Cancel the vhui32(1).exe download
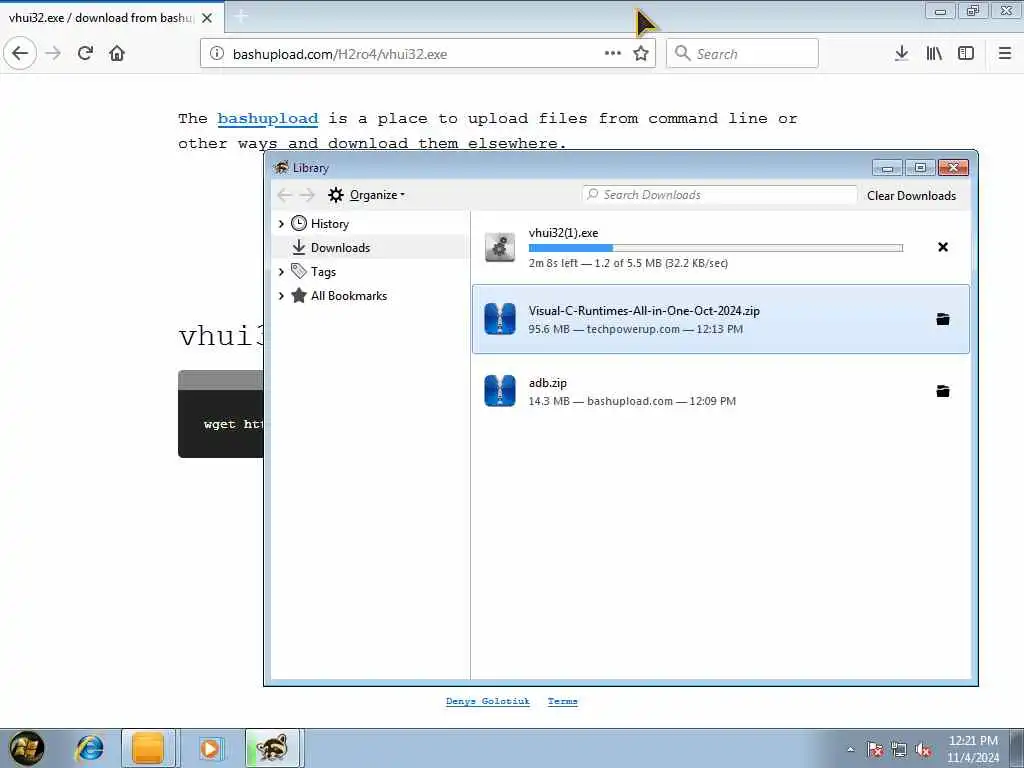1024x768 pixels. pyautogui.click(x=943, y=247)
